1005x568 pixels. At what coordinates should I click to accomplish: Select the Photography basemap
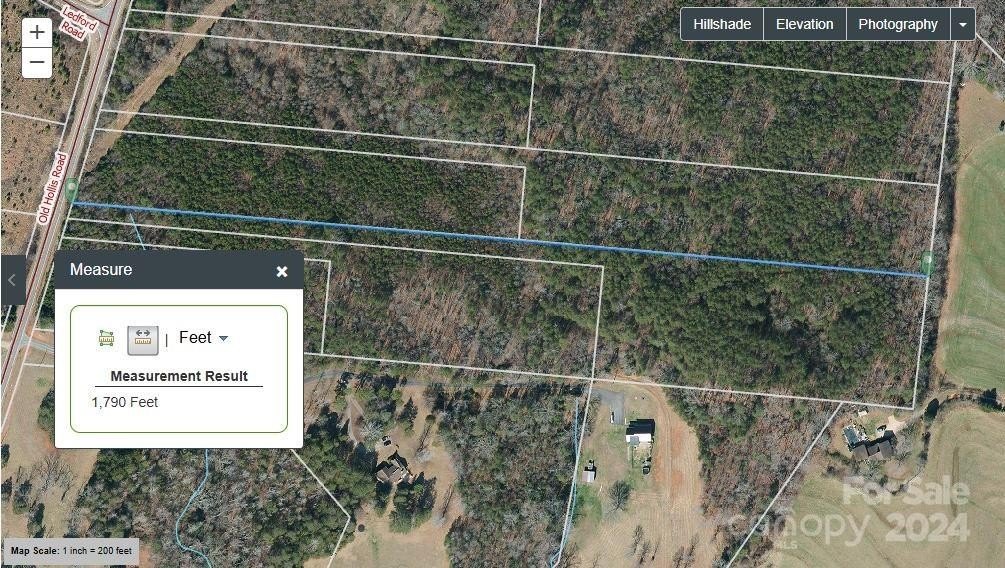[898, 24]
